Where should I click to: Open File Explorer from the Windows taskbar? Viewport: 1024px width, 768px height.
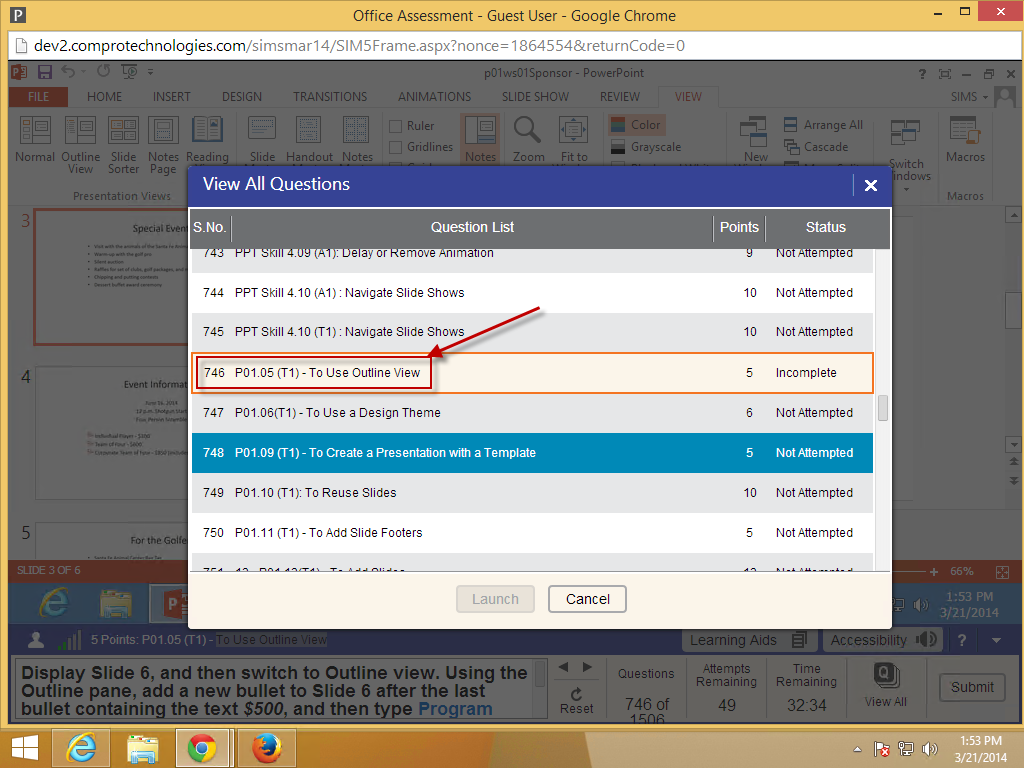(x=142, y=748)
